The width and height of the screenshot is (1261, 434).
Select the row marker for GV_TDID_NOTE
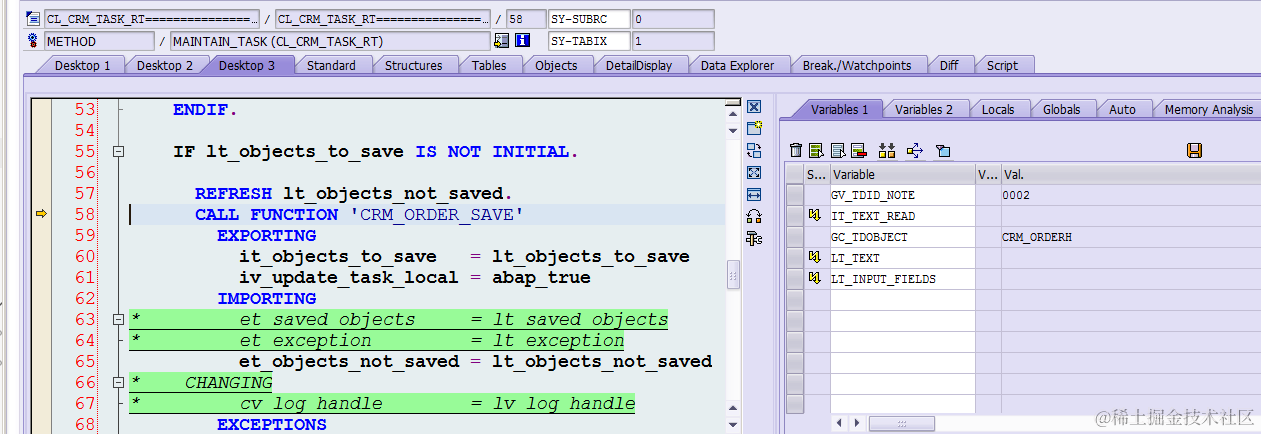(x=795, y=195)
